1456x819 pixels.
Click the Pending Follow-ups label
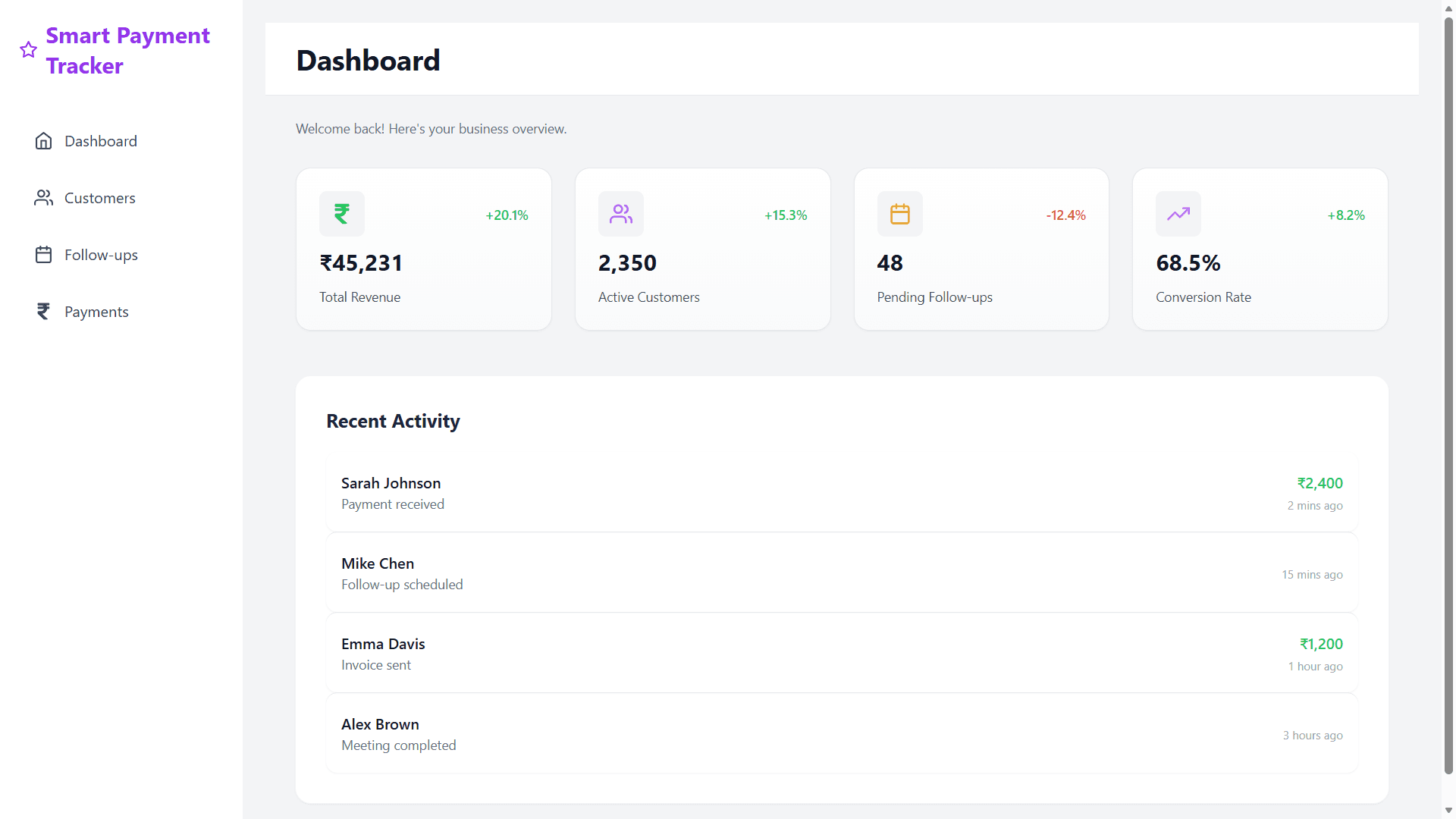(x=934, y=297)
